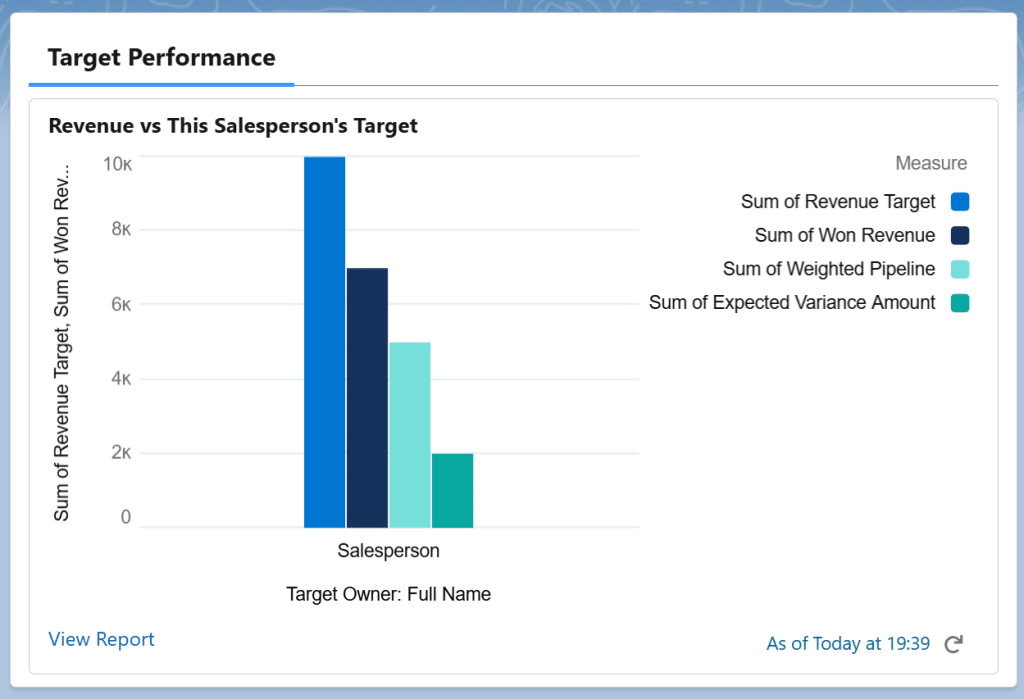This screenshot has width=1024, height=699.
Task: Click the light teal Weighted Pipeline bar
Action: 410,434
